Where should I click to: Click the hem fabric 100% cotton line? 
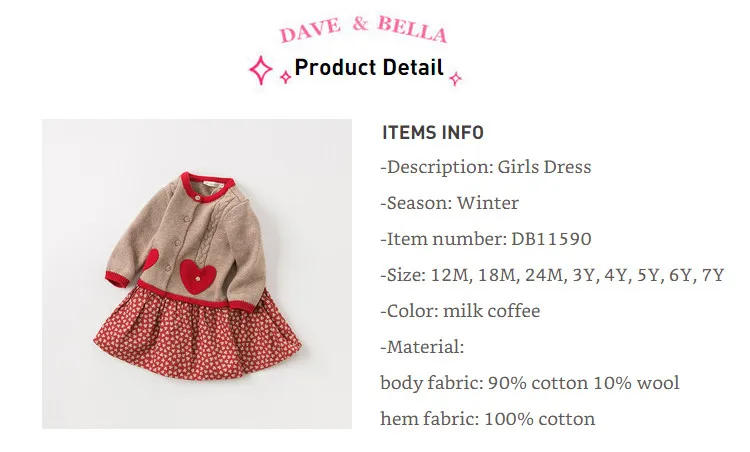(x=488, y=419)
